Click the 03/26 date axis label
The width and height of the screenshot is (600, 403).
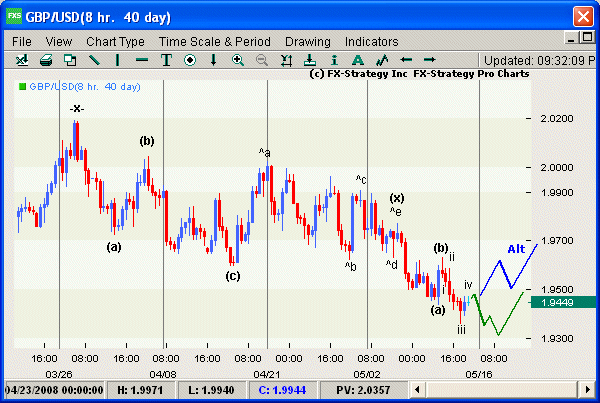pyautogui.click(x=59, y=374)
